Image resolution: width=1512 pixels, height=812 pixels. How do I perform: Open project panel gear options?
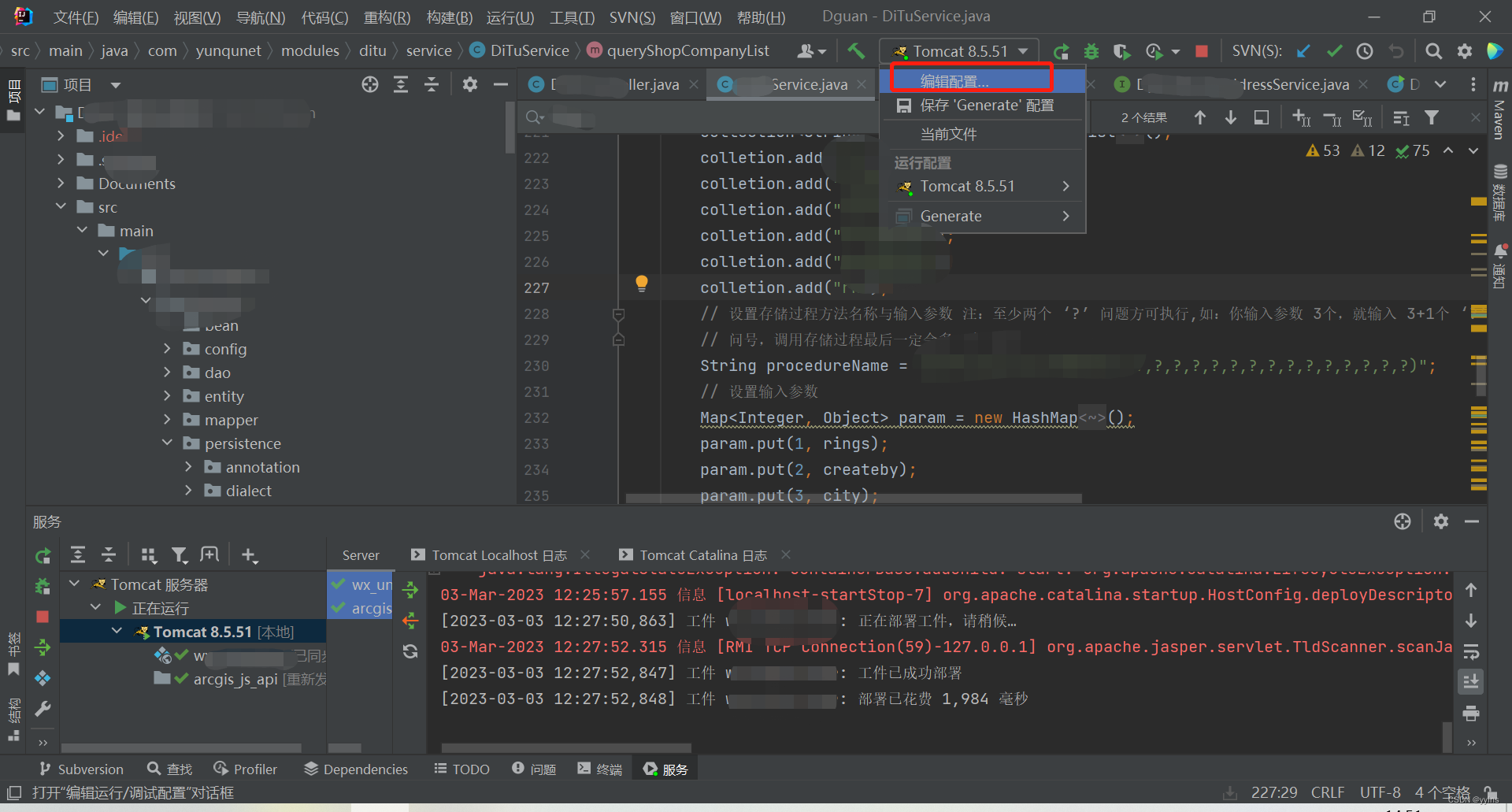pos(470,84)
